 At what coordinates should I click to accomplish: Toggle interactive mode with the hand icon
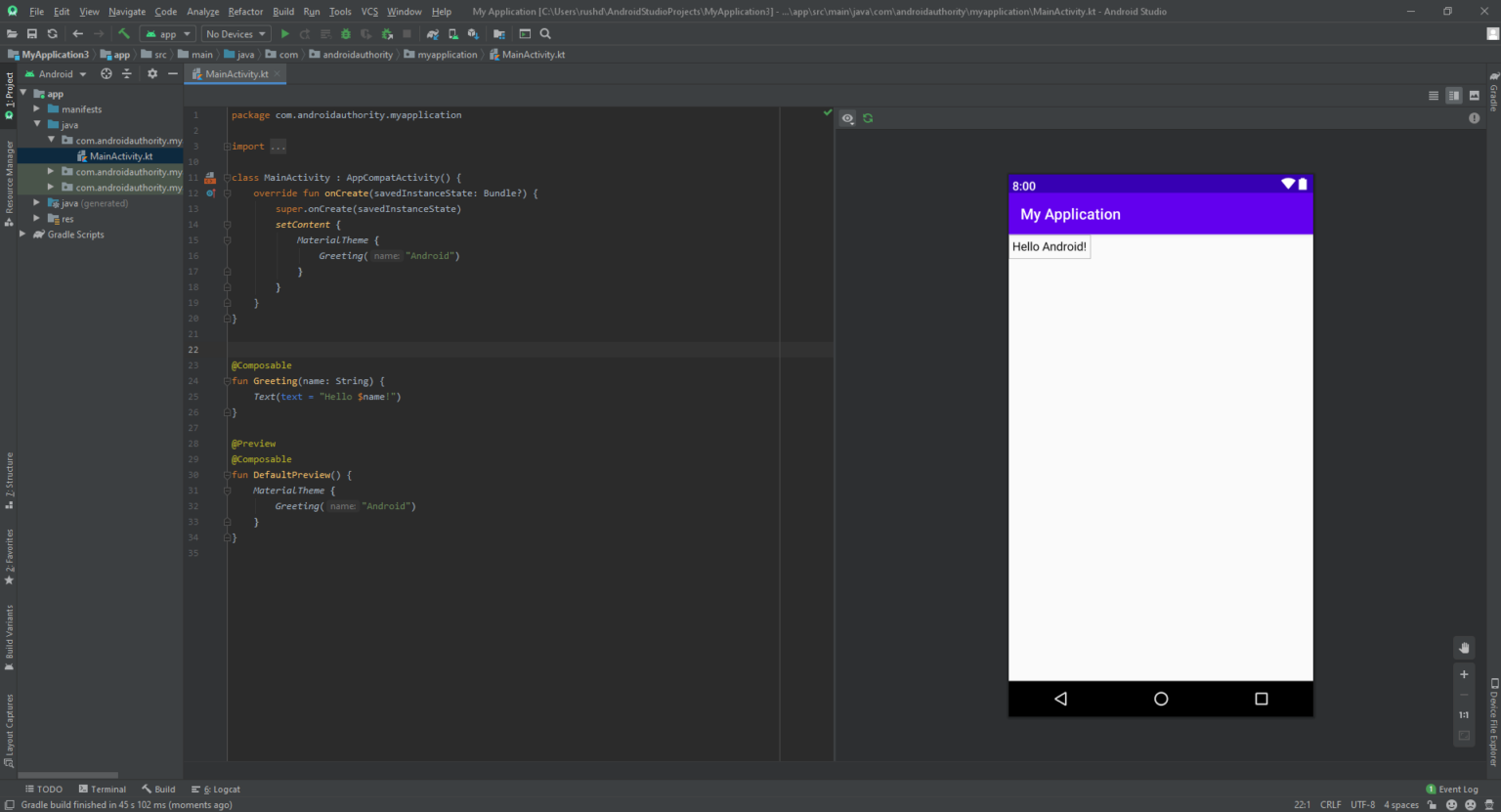click(1464, 648)
